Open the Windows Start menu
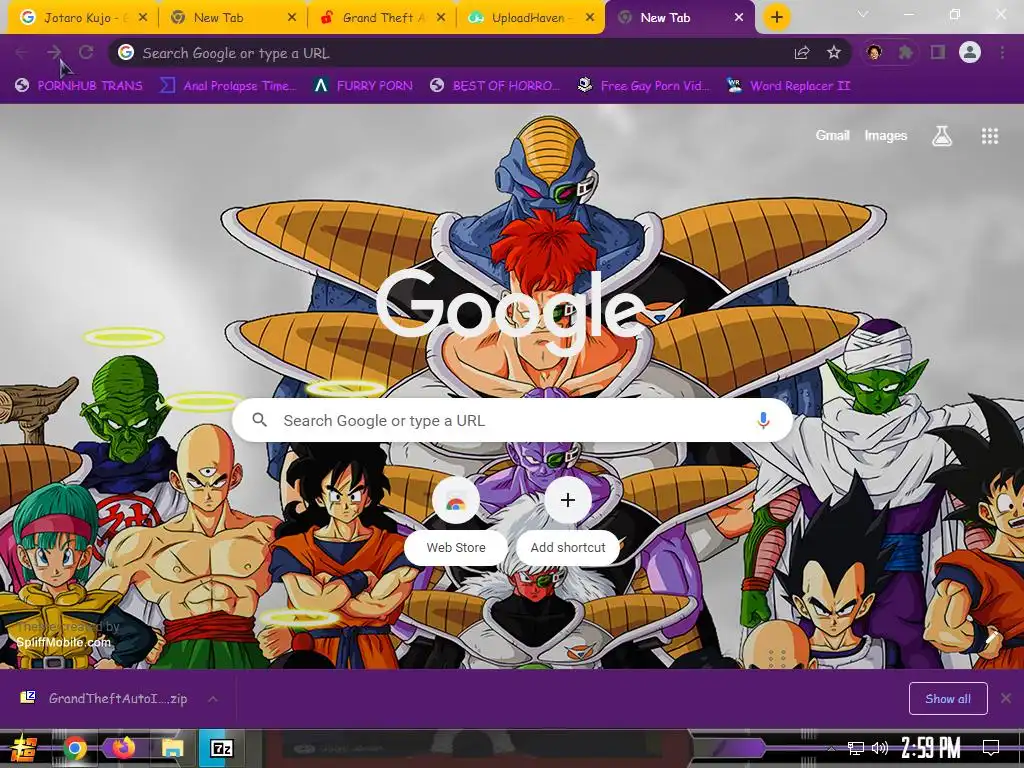Screen dimensions: 1024x768 point(23,748)
